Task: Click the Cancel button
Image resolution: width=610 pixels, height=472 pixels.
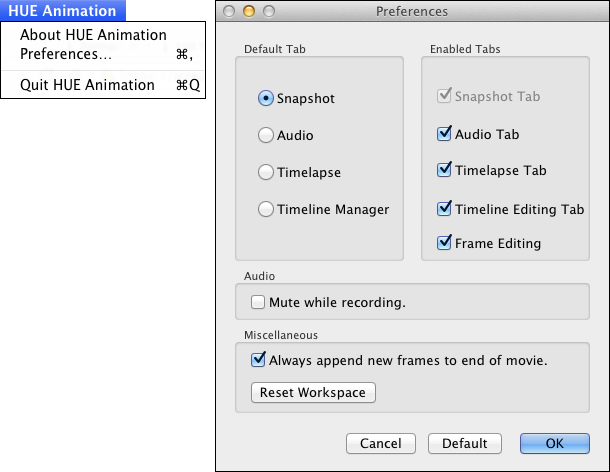Action: tap(381, 443)
